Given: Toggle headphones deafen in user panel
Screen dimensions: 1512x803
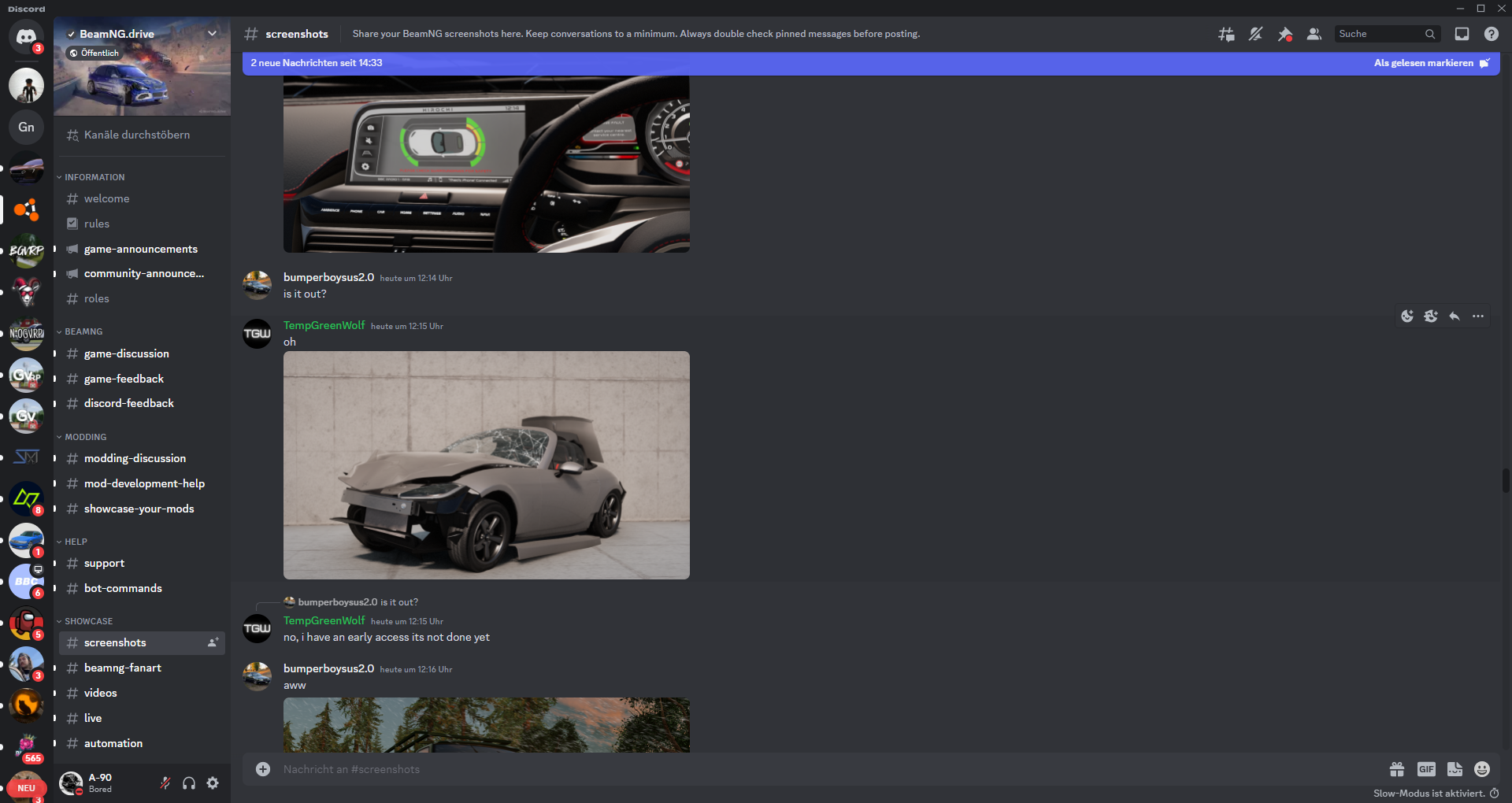Looking at the screenshot, I should click(189, 783).
